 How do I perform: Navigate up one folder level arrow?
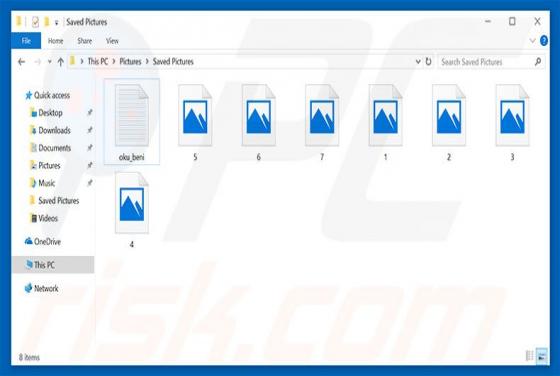[x=61, y=62]
